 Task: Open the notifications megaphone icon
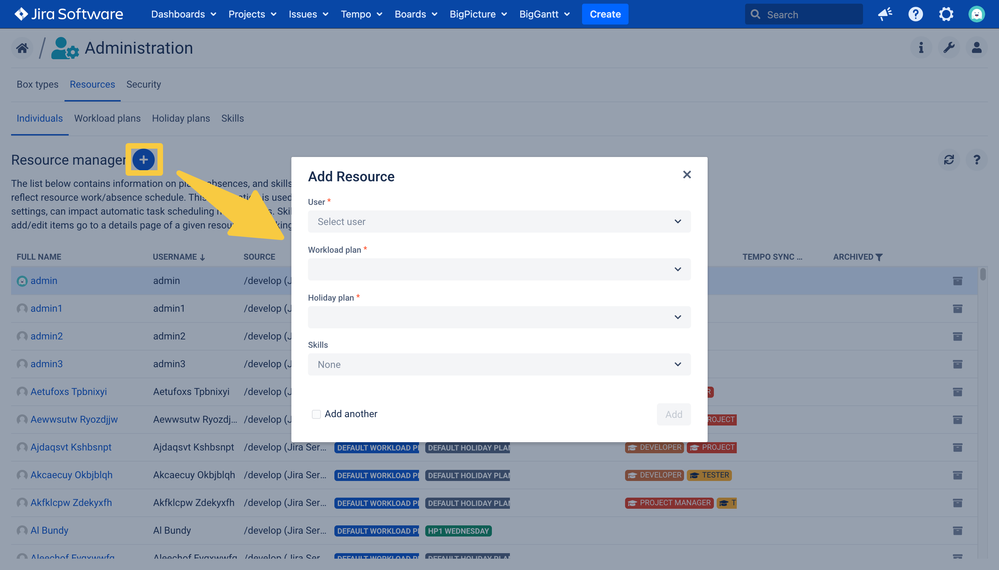pos(885,14)
